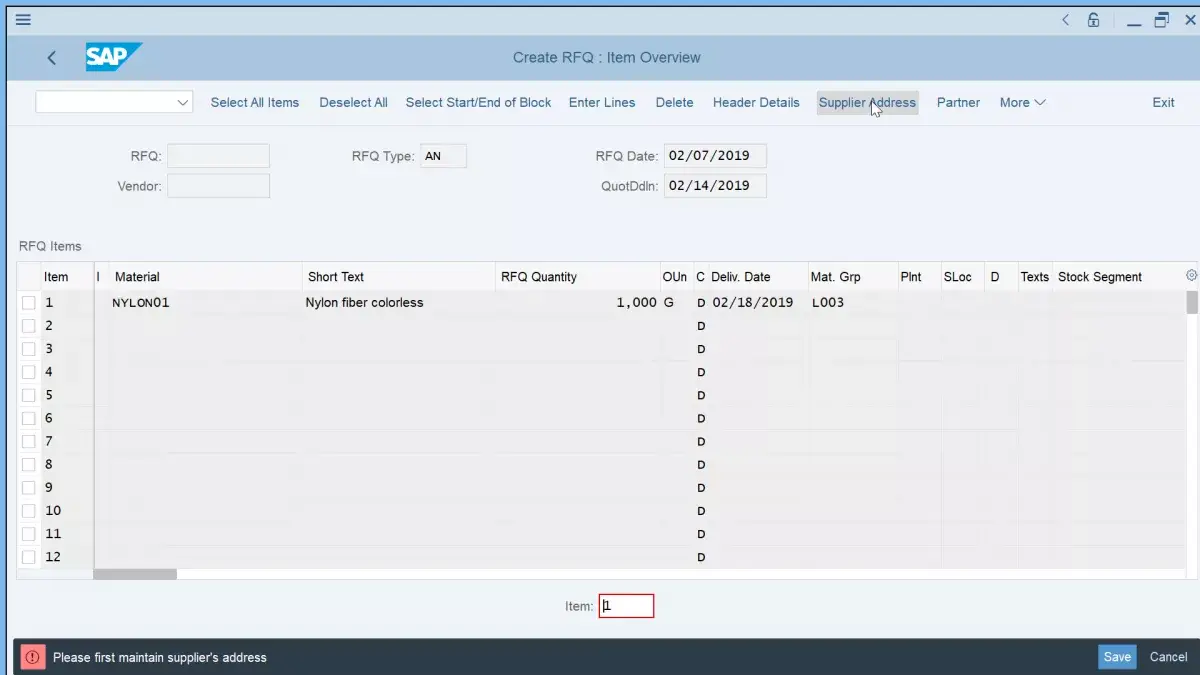Click the table's horizontal scrollbar
1200x675 pixels.
click(135, 574)
